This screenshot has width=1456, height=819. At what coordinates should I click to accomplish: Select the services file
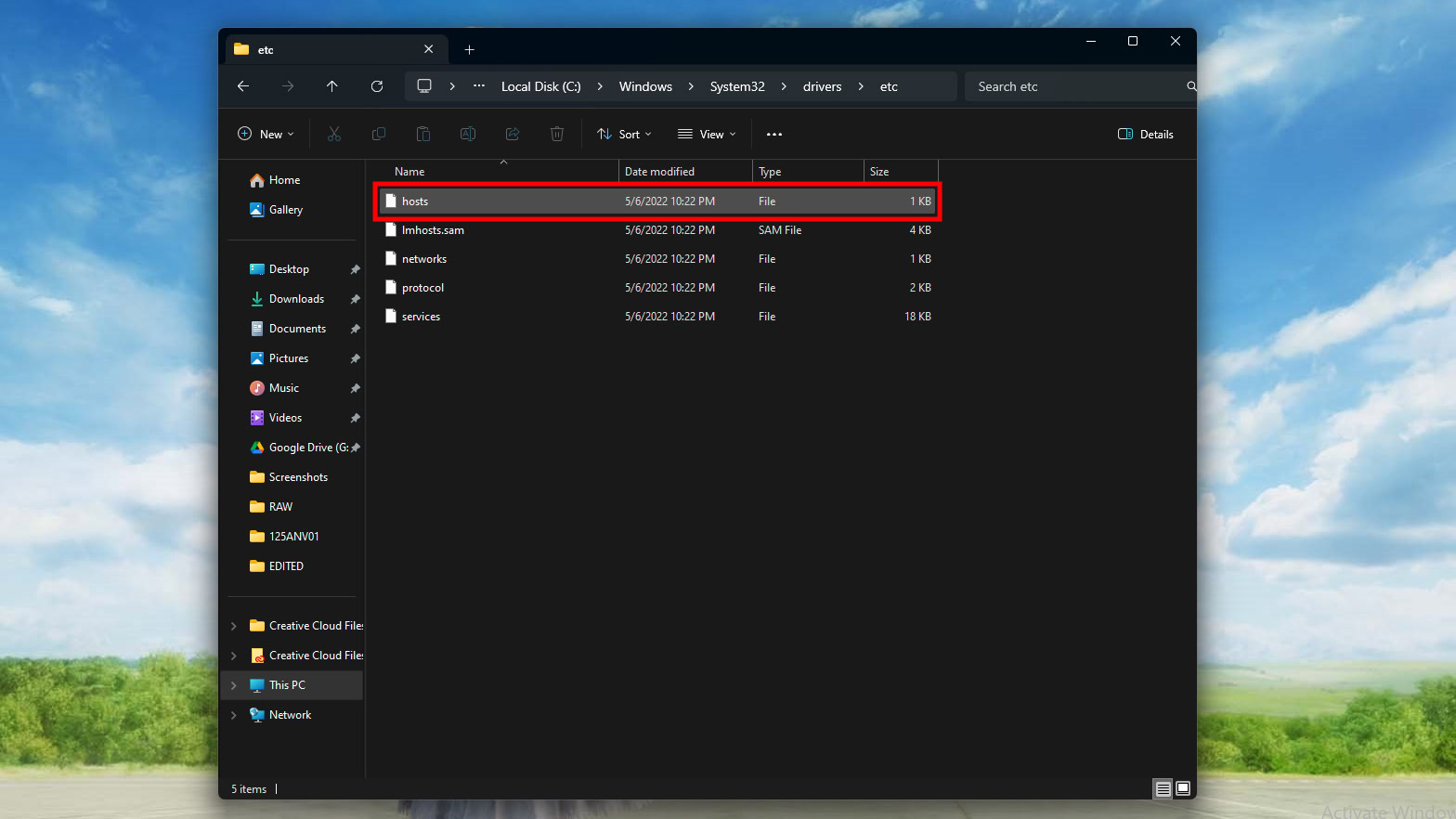421,317
